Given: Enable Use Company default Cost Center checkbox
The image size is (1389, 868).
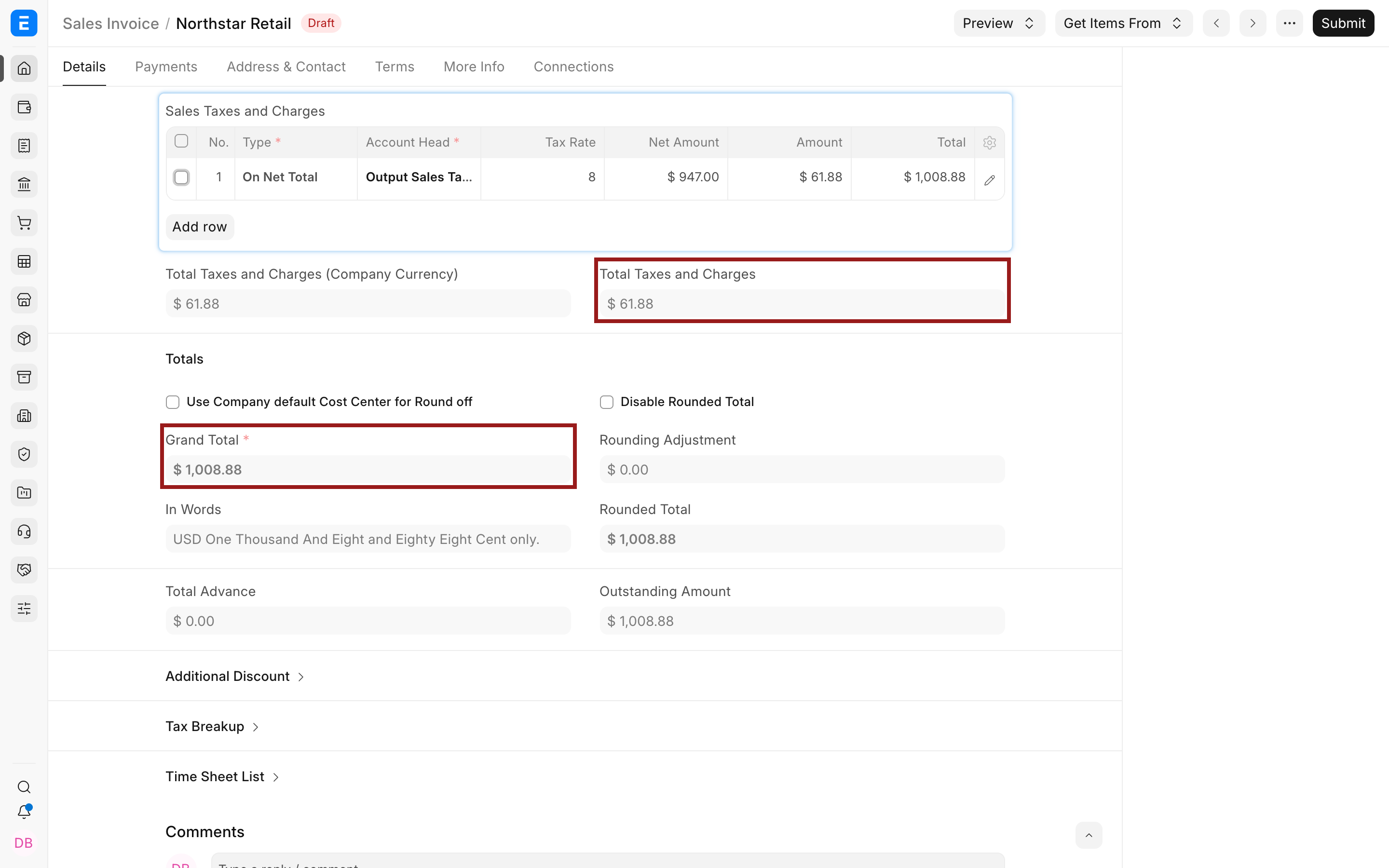Looking at the screenshot, I should click(x=173, y=402).
